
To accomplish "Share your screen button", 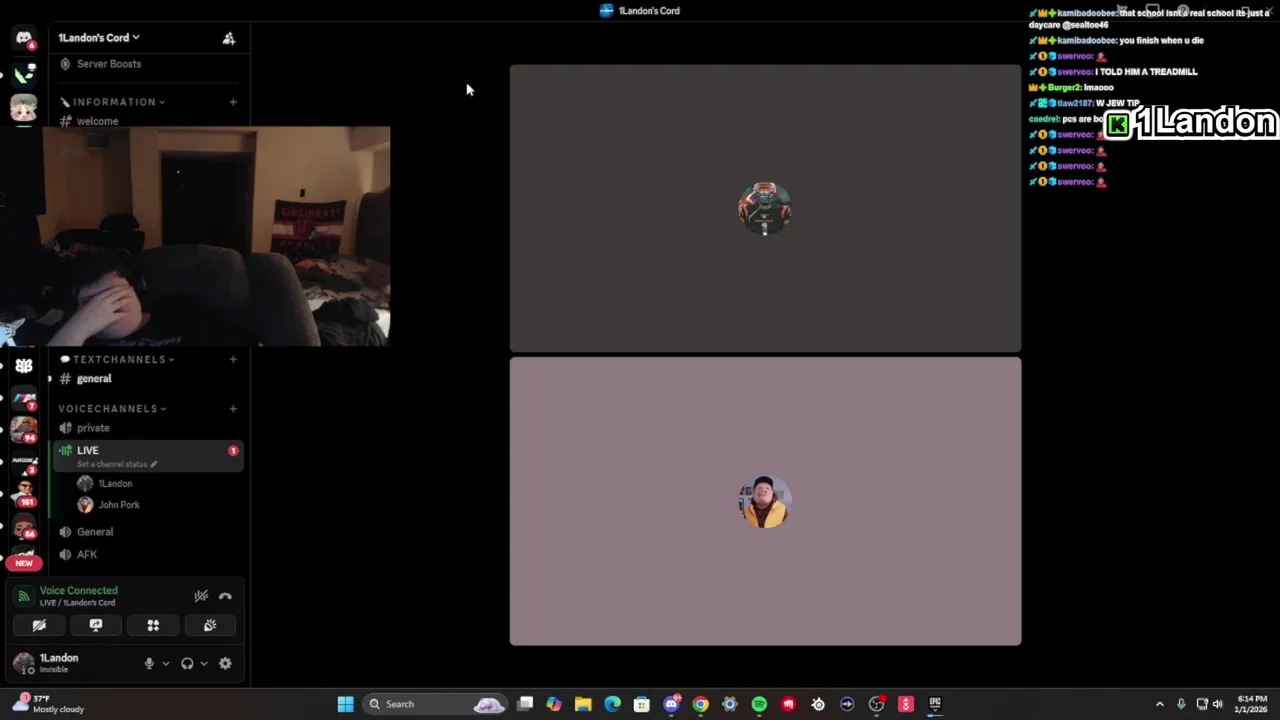I will (96, 625).
